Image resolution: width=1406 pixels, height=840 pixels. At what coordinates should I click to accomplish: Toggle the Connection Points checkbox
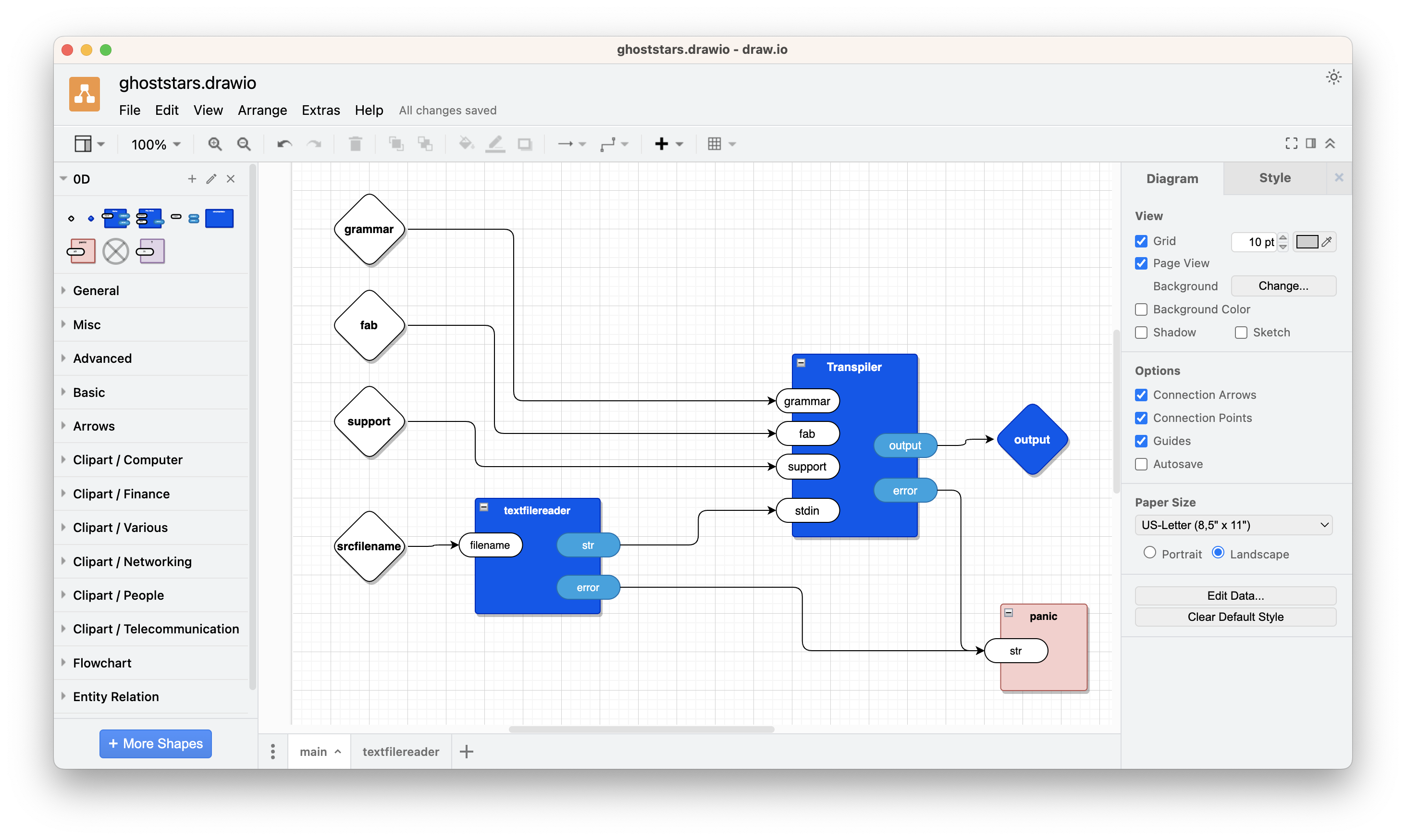coord(1141,418)
